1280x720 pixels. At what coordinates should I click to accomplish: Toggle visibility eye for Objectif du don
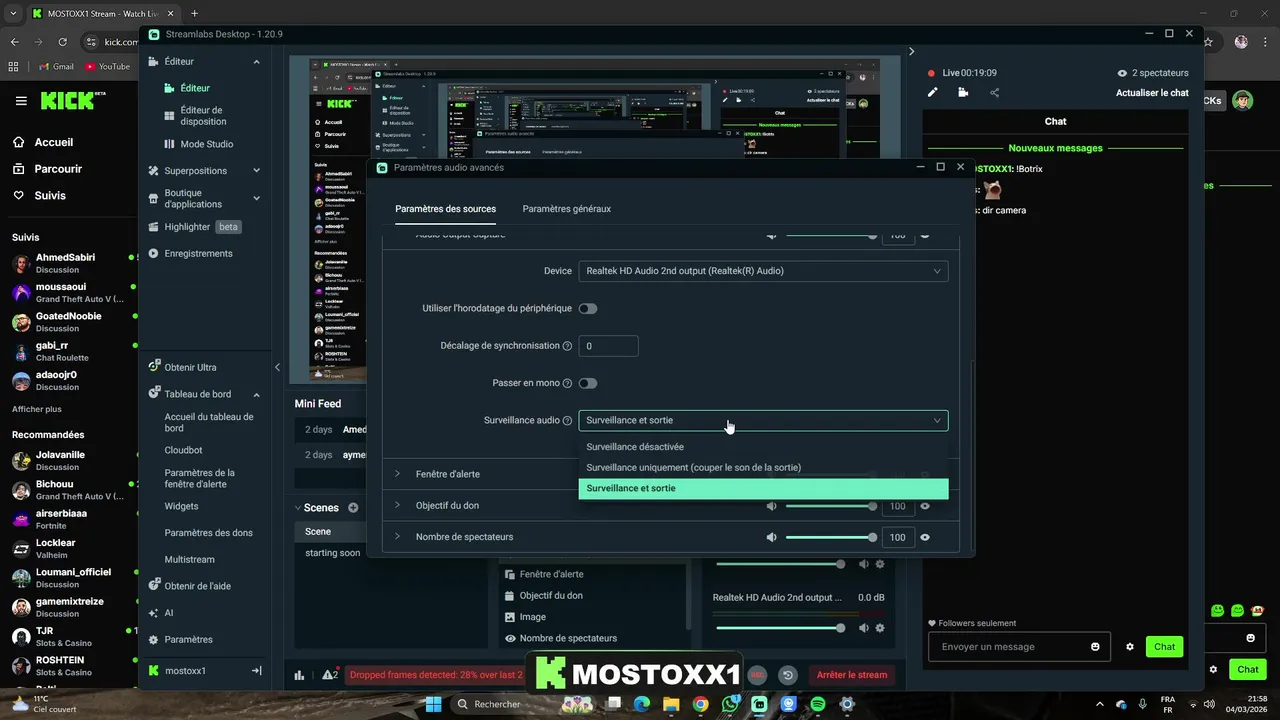(x=925, y=506)
